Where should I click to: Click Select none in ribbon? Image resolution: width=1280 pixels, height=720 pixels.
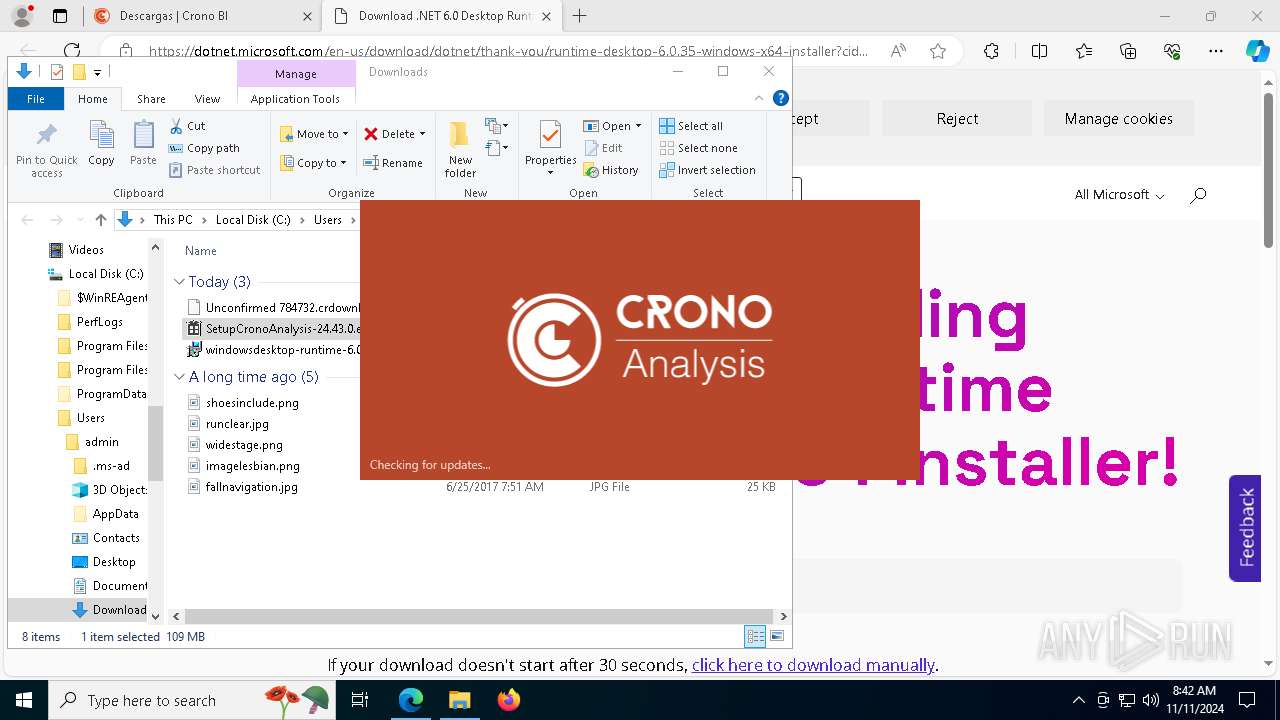(698, 148)
